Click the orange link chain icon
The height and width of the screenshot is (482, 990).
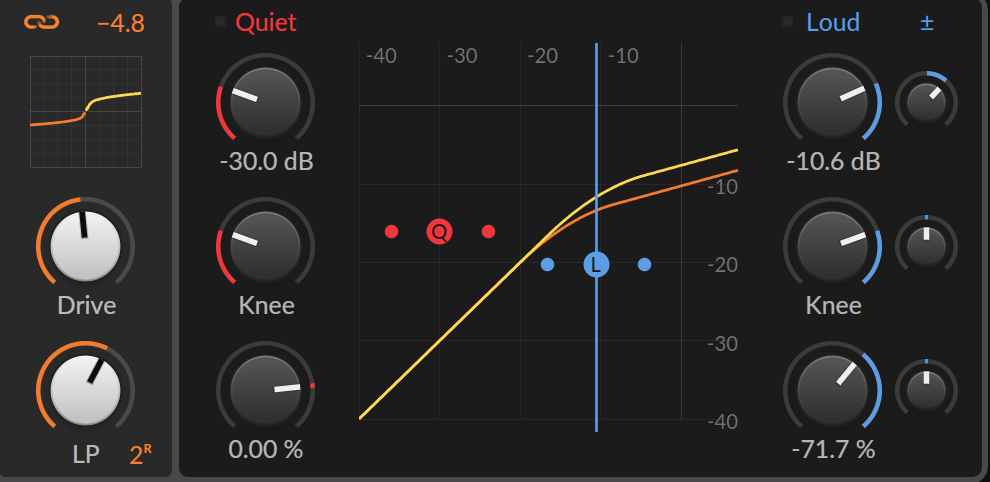(x=42, y=22)
